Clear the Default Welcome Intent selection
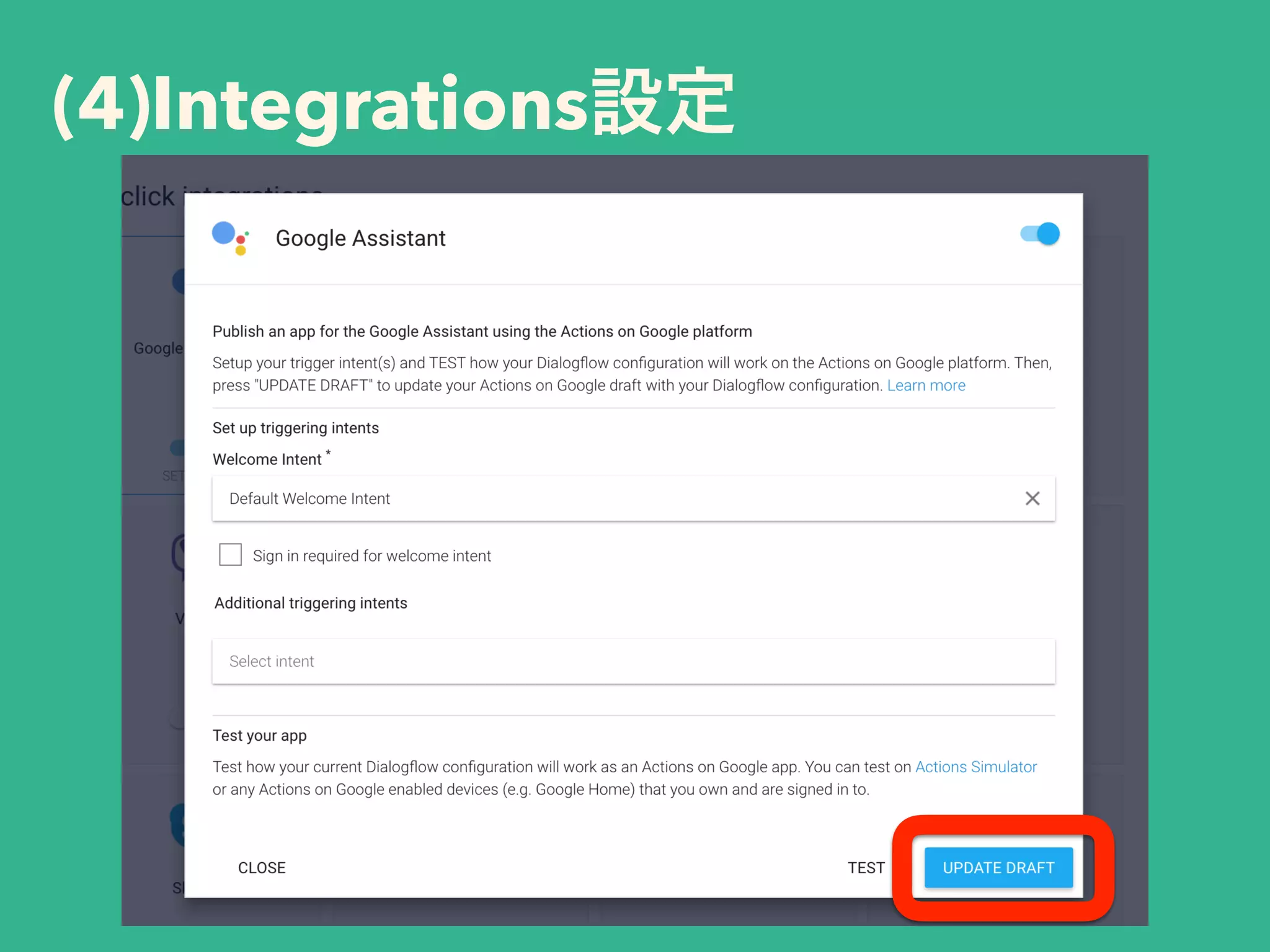The width and height of the screenshot is (1270, 952). click(x=1032, y=498)
